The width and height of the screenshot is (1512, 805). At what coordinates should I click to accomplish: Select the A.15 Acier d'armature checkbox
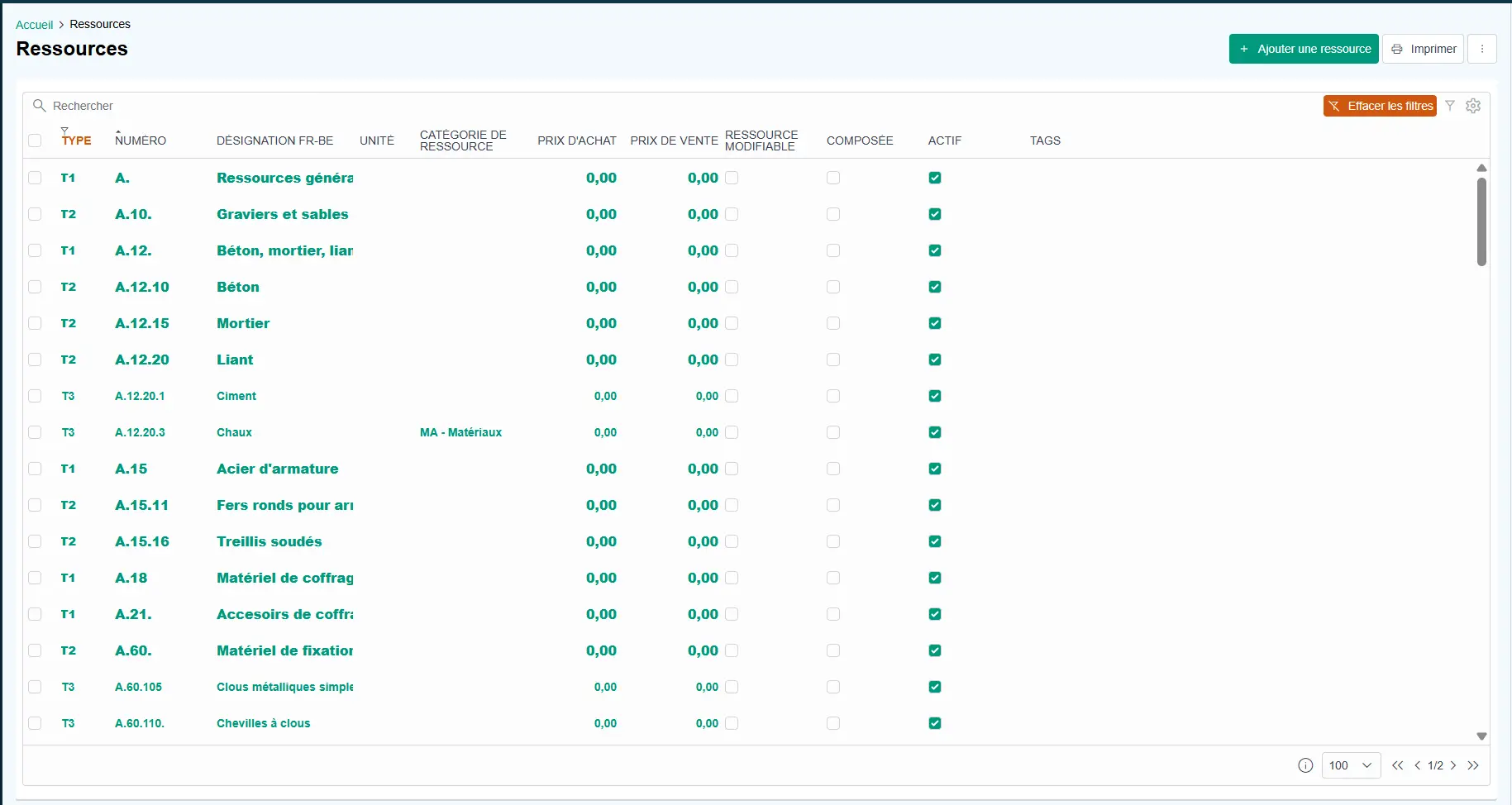tap(35, 469)
